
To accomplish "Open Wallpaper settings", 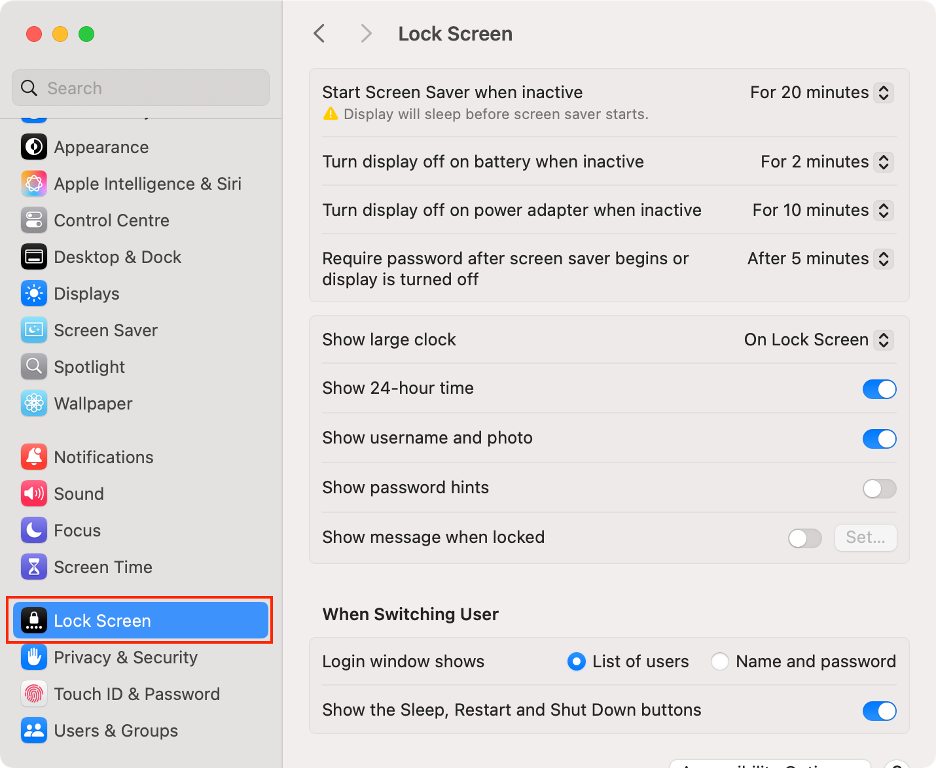I will tap(34, 404).
